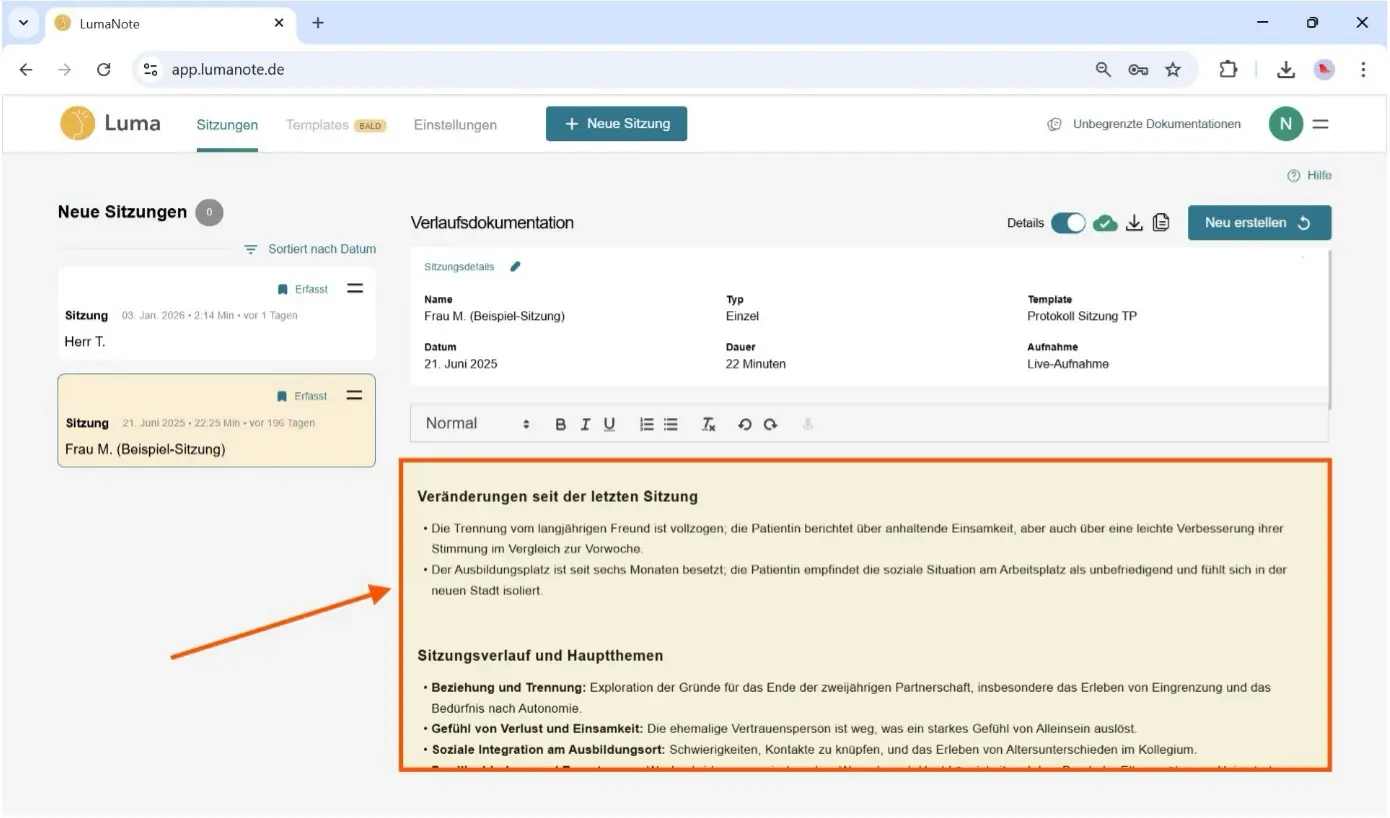Copy the documentation using the copy icon
Screen dimensions: 1390x818
[1161, 223]
